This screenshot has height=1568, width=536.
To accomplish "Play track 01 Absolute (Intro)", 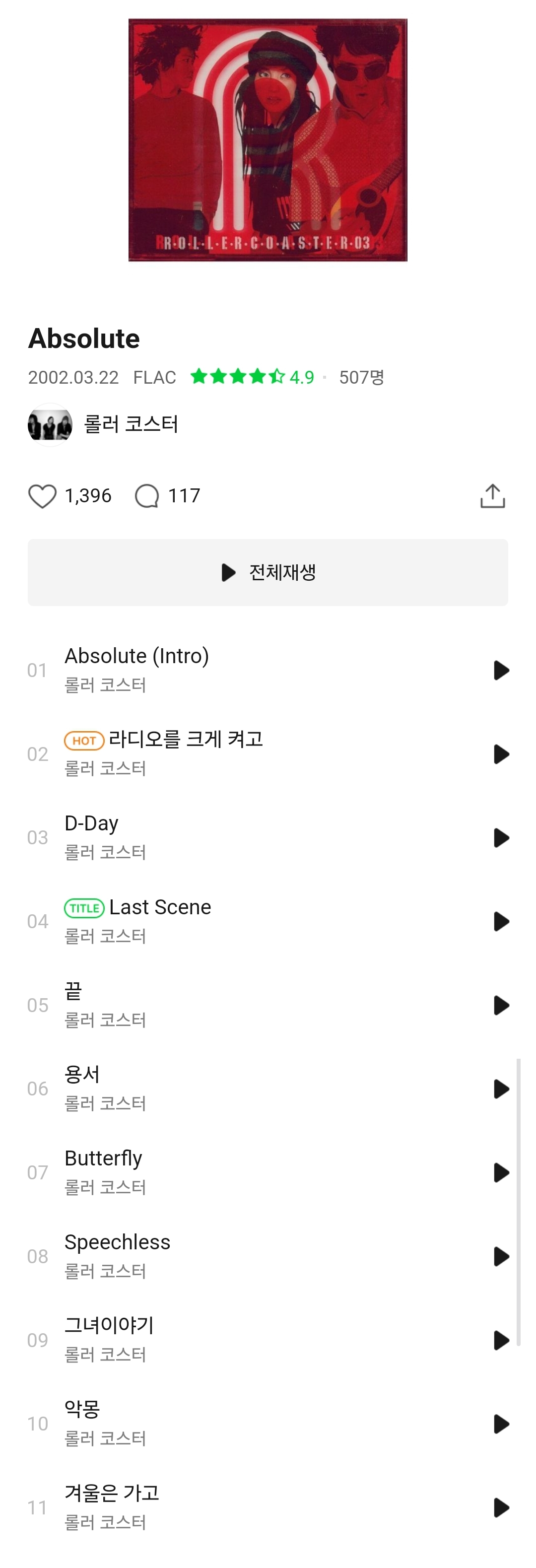I will point(501,670).
